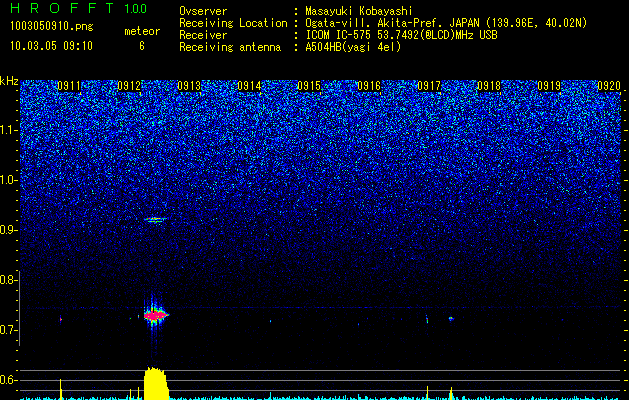Click the 0916 time marker
Viewport: 629px width, 400px height.
tap(369, 86)
